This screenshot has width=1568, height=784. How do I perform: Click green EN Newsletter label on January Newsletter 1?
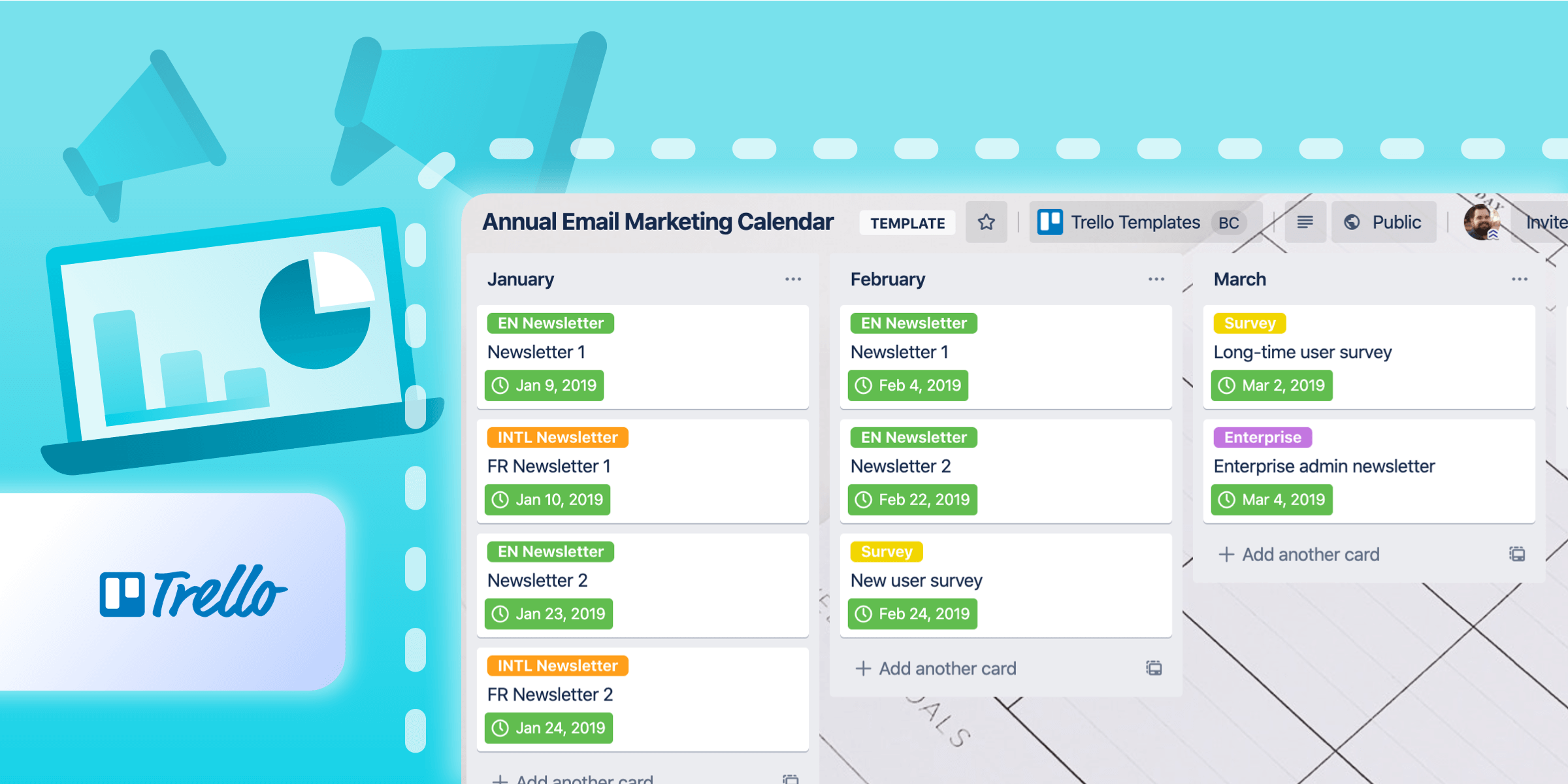coord(551,323)
